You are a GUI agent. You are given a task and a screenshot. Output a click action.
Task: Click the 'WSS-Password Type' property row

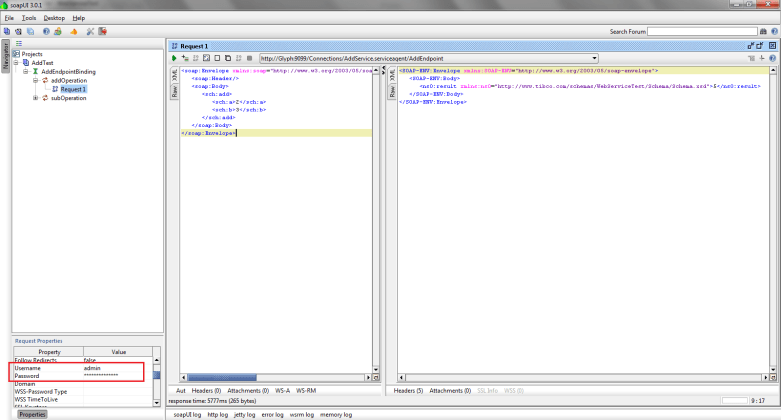pyautogui.click(x=83, y=392)
